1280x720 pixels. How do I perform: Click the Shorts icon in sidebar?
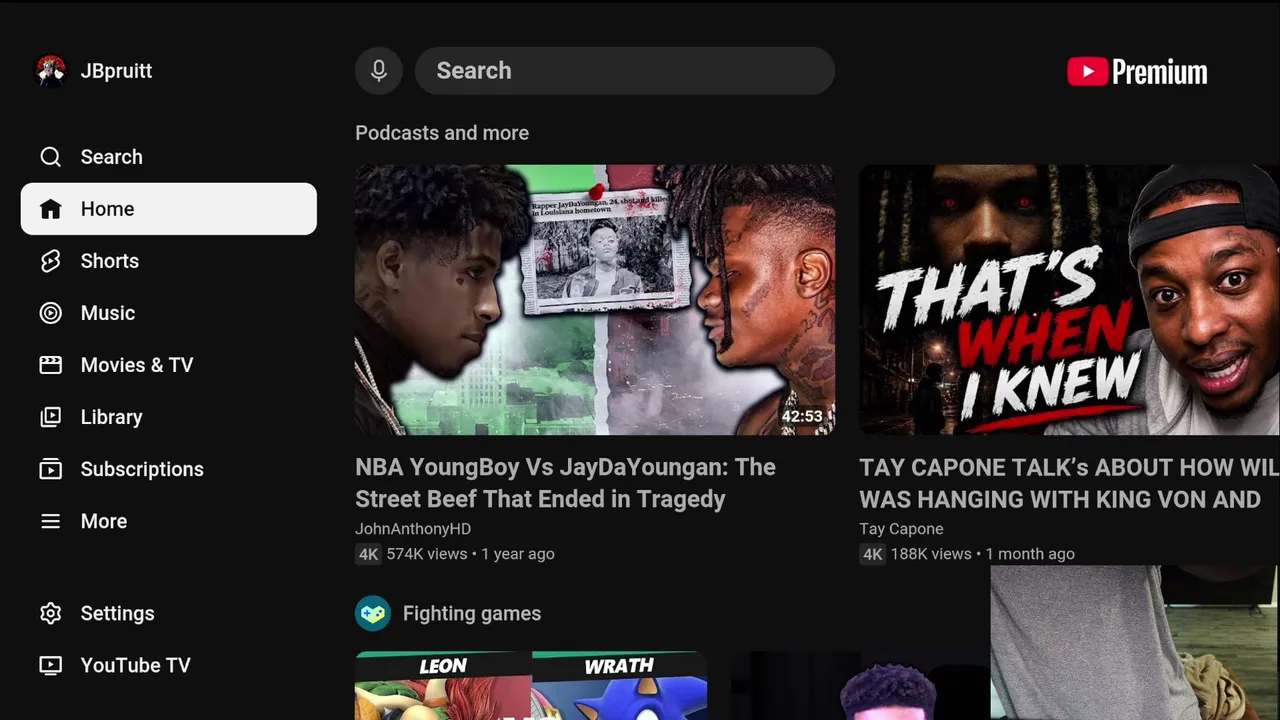[51, 261]
